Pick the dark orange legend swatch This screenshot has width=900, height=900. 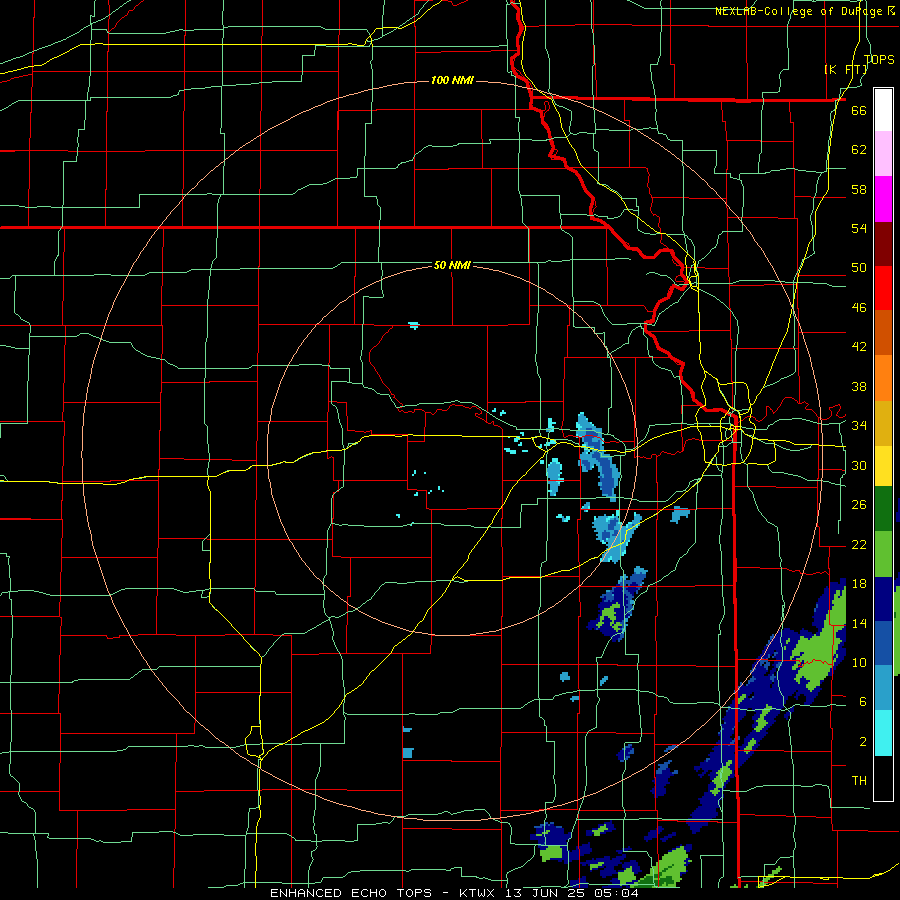pos(883,333)
